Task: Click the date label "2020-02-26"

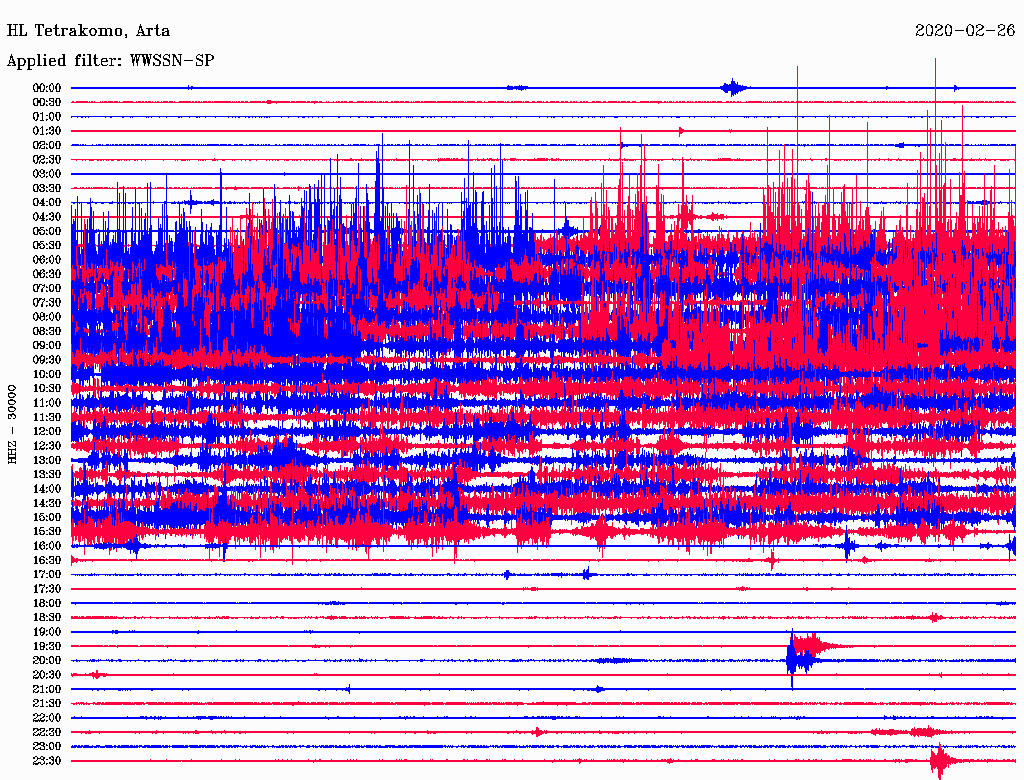Action: point(965,31)
